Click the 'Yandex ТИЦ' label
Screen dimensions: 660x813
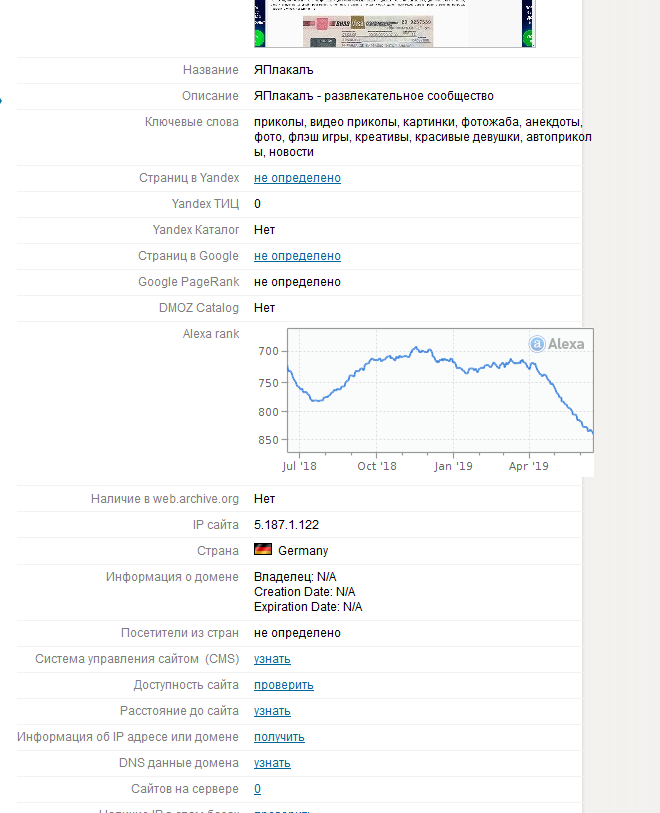[x=205, y=204]
